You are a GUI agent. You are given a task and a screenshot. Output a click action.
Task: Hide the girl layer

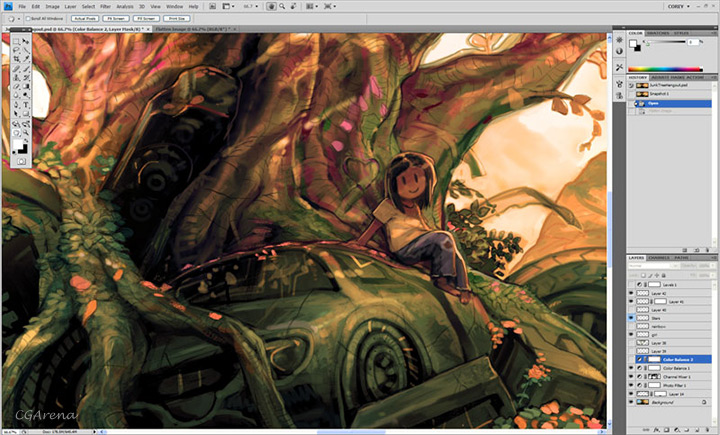click(x=631, y=334)
